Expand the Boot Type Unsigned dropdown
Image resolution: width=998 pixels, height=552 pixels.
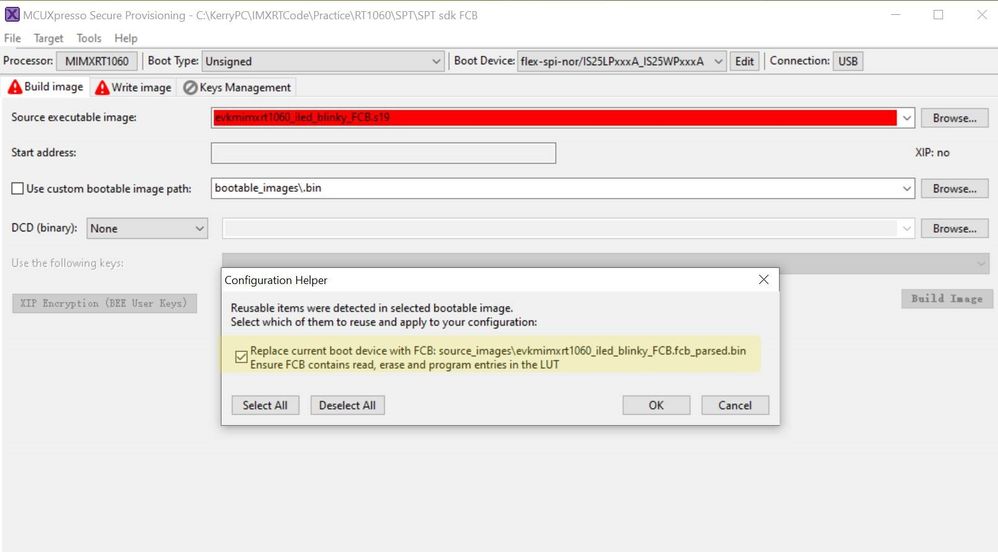tap(323, 61)
